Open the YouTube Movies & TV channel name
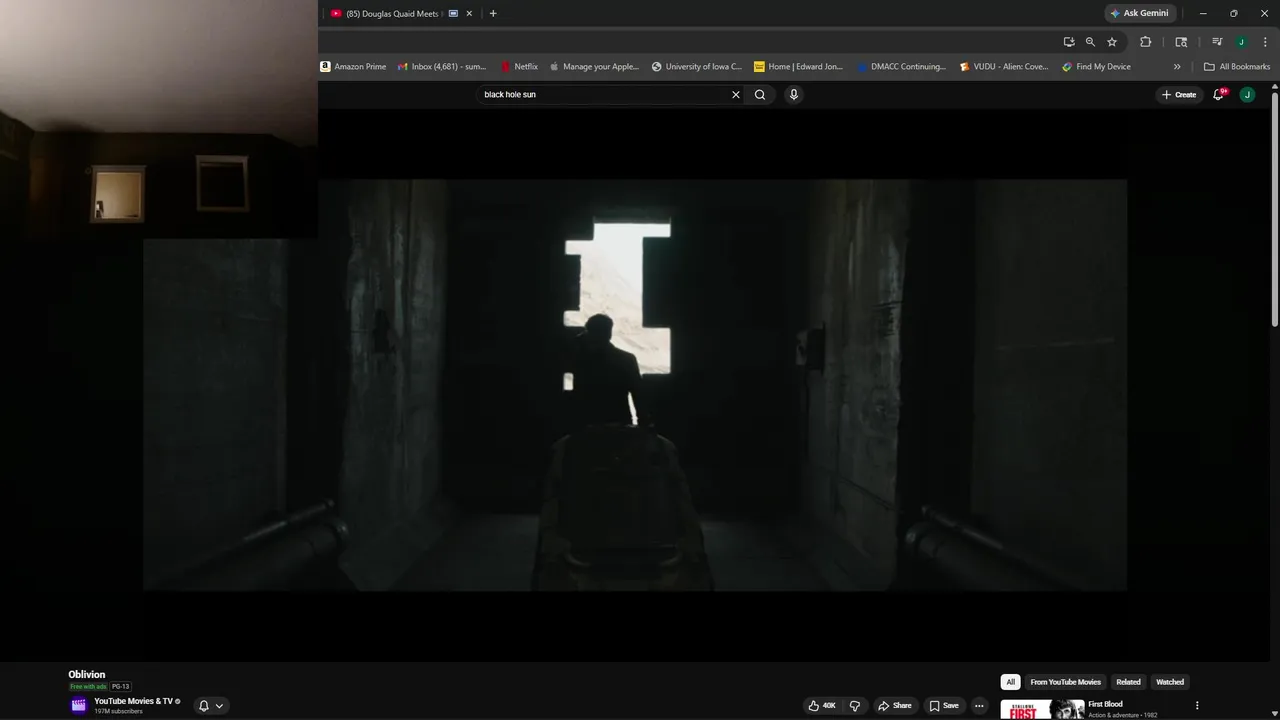 (133, 701)
